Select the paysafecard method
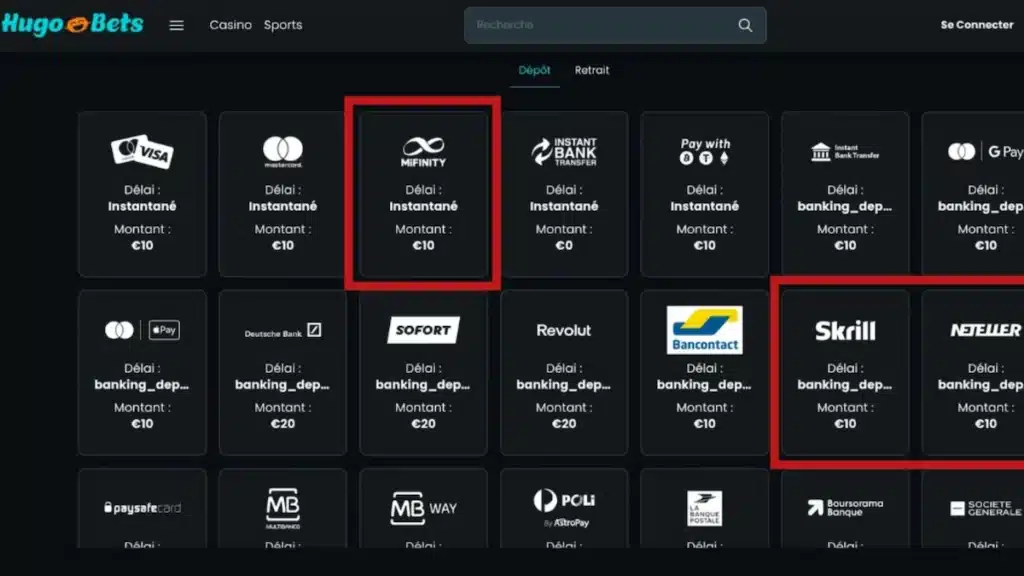The width and height of the screenshot is (1024, 576). click(x=142, y=509)
